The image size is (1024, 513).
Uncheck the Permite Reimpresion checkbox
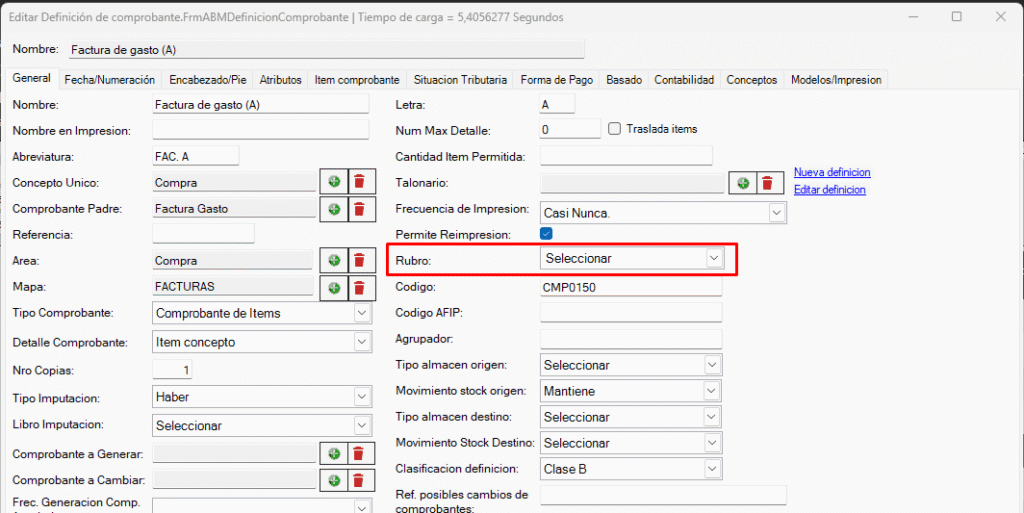[x=546, y=234]
